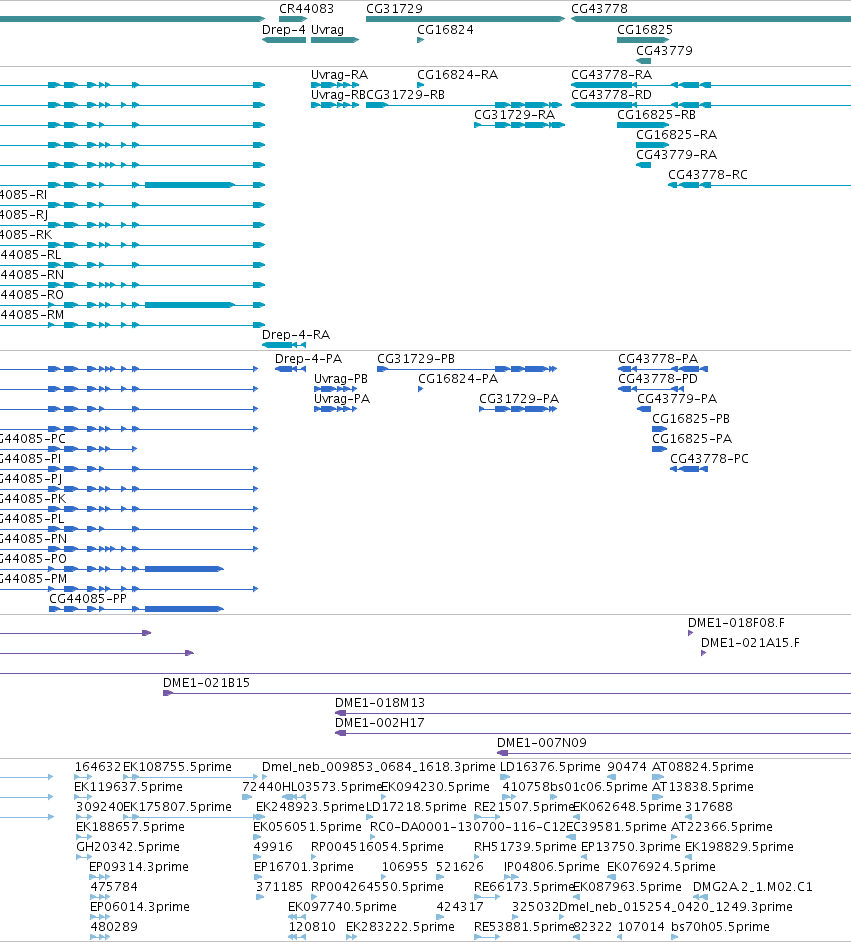Viewport: 851px width, 942px height.
Task: Click the CG43779 gene label
Action: coord(664,51)
